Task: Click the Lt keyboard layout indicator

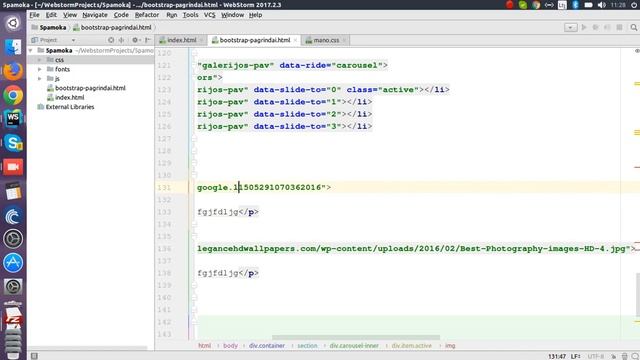Action: pyautogui.click(x=562, y=5)
